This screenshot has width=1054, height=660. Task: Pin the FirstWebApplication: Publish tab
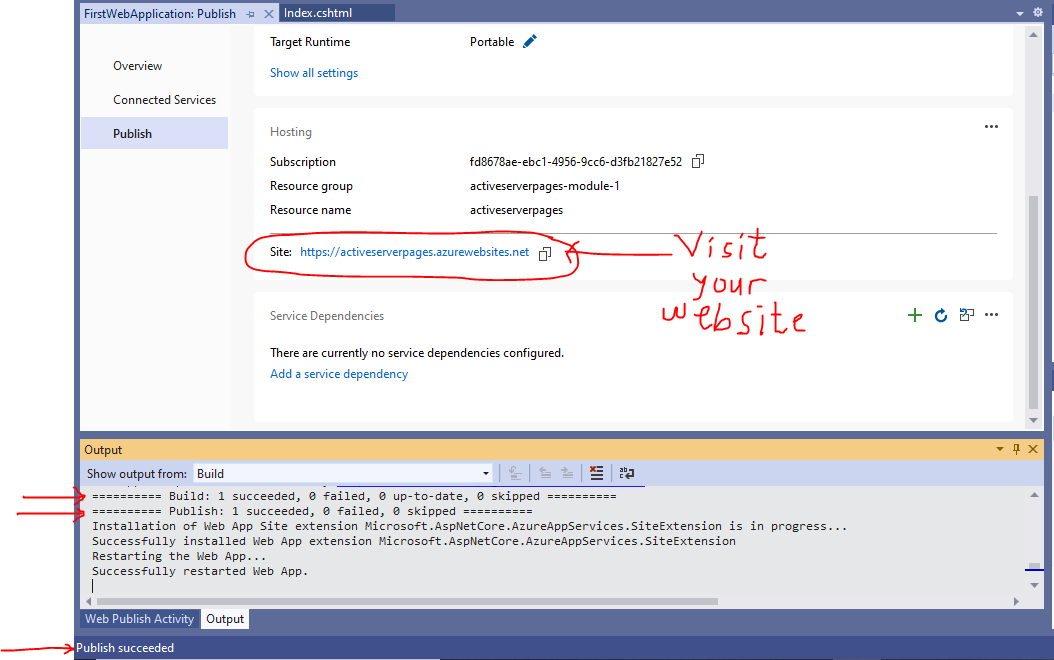(251, 14)
